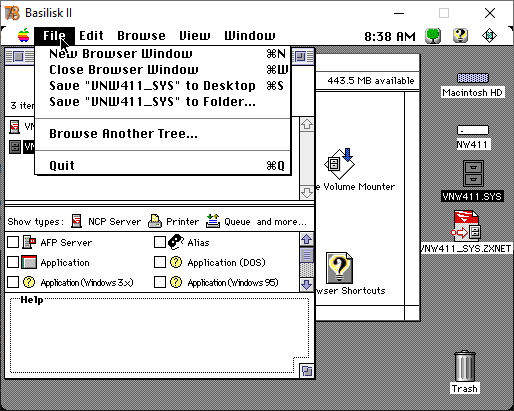Open the Apple menu icon
Viewport: 514px width, 411px height.
[x=24, y=35]
